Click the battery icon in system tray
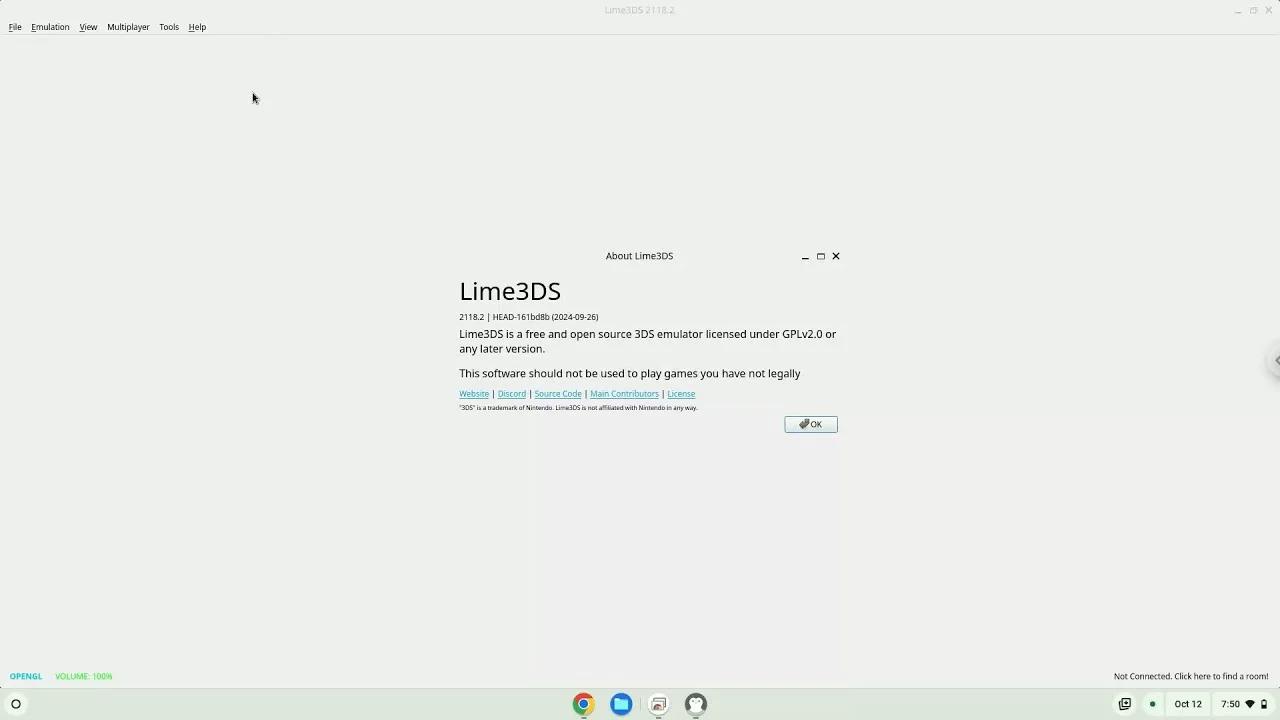The image size is (1280, 720). [x=1264, y=704]
